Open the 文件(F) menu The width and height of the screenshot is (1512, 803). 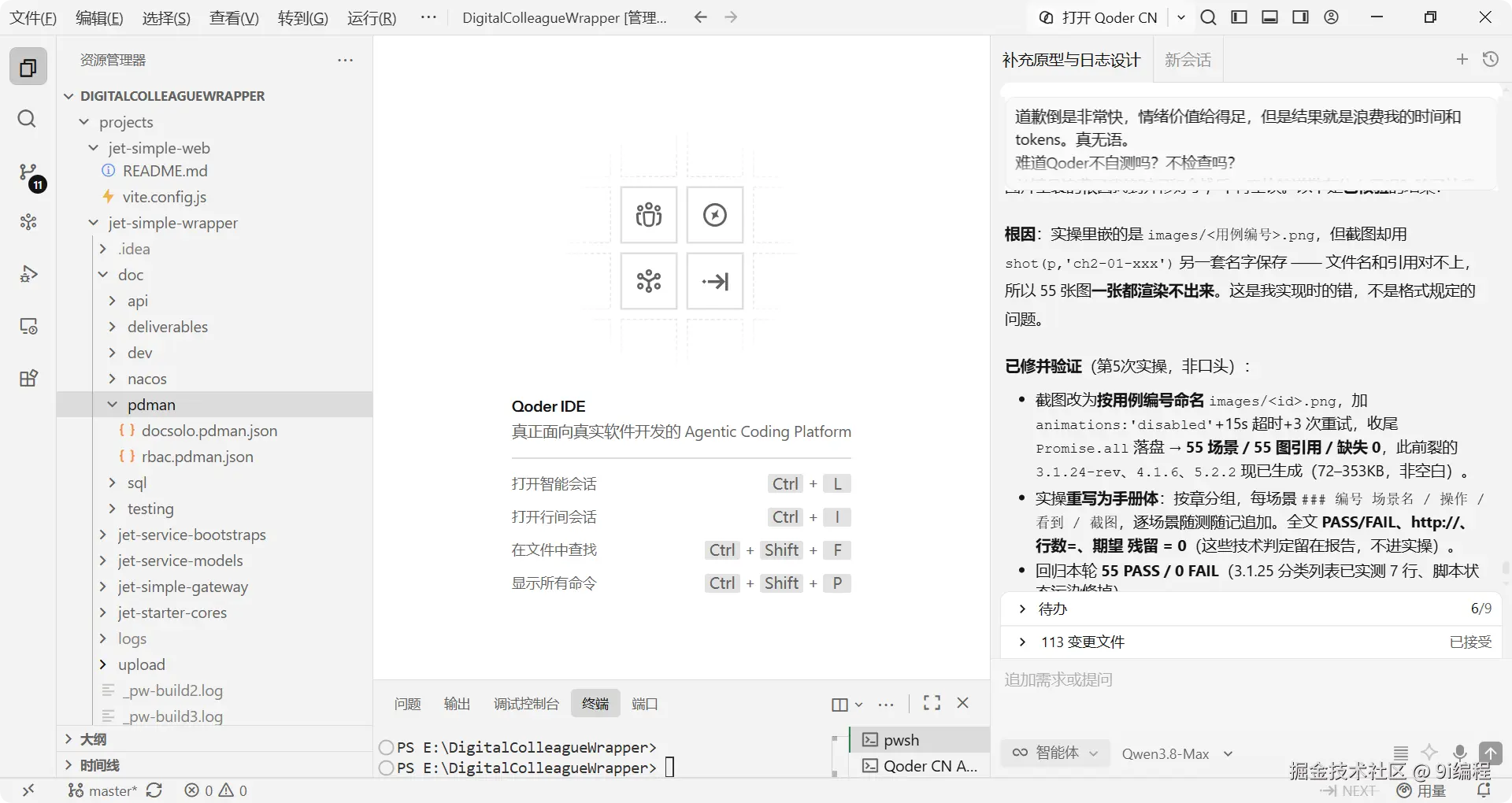(33, 18)
